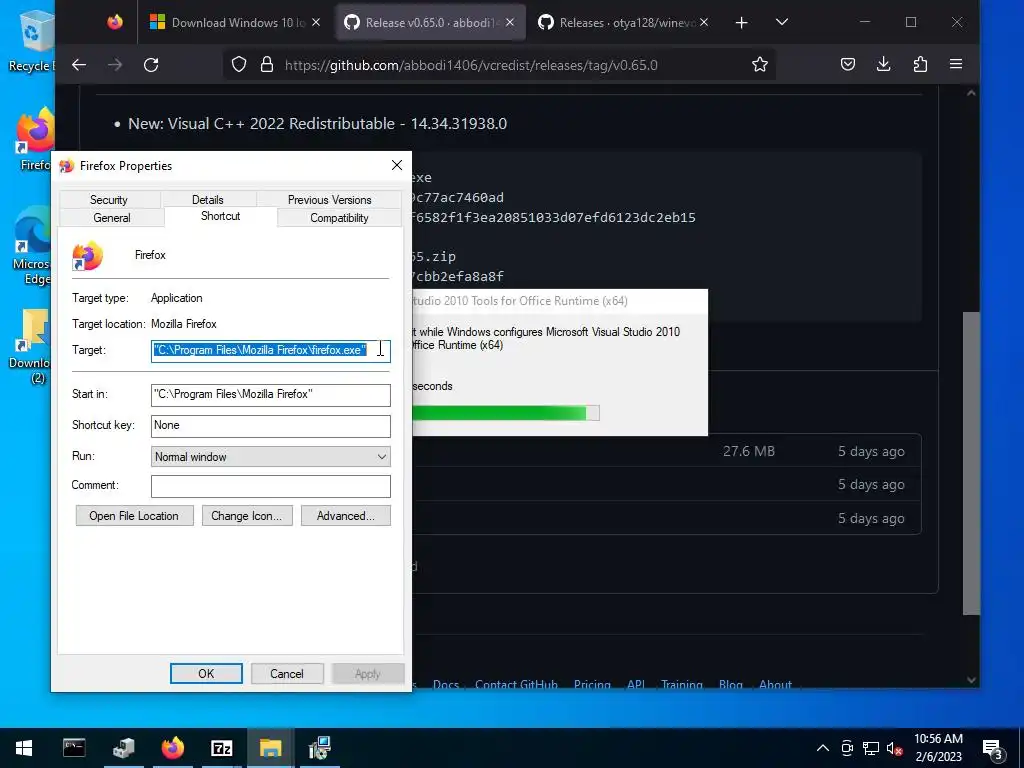Select Firefox desktop shortcut icon
This screenshot has width=1024, height=768.
pyautogui.click(x=35, y=139)
